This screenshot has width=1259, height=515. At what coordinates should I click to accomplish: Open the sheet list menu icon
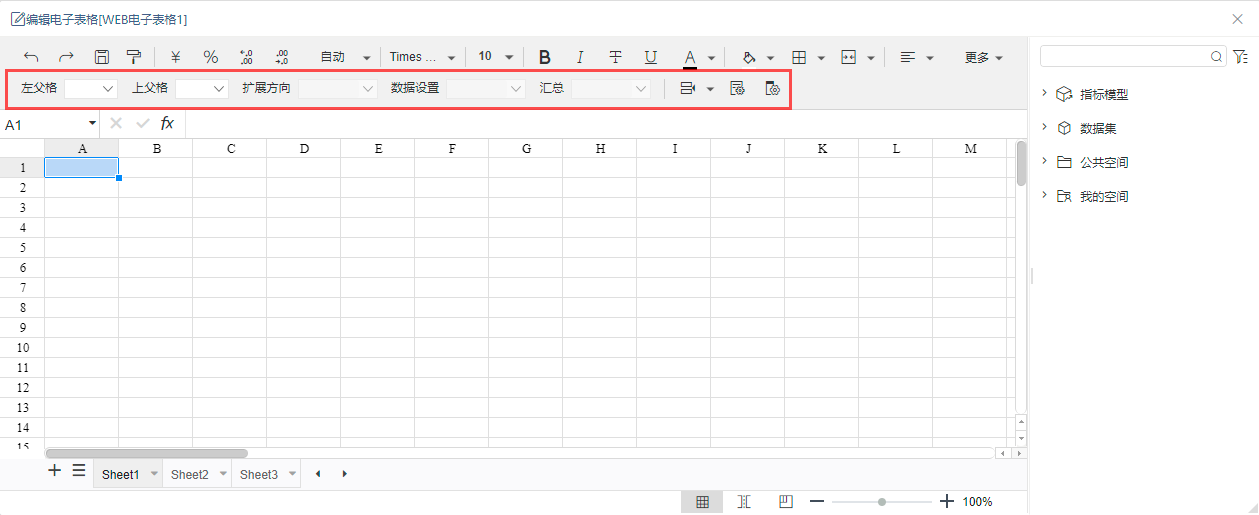78,471
